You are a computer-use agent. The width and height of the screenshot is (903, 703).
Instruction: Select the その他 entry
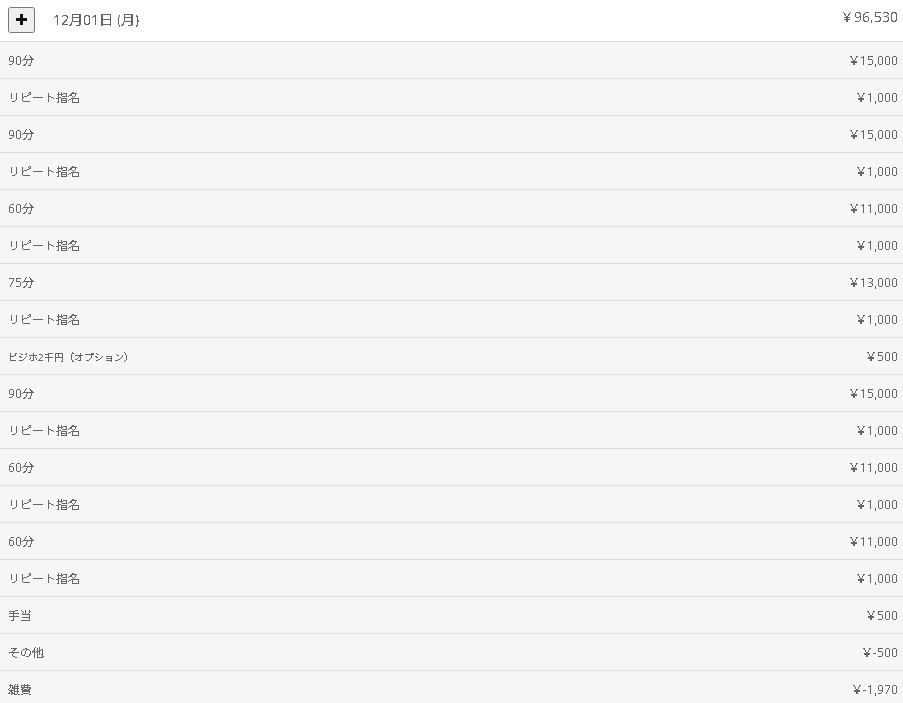[x=26, y=653]
